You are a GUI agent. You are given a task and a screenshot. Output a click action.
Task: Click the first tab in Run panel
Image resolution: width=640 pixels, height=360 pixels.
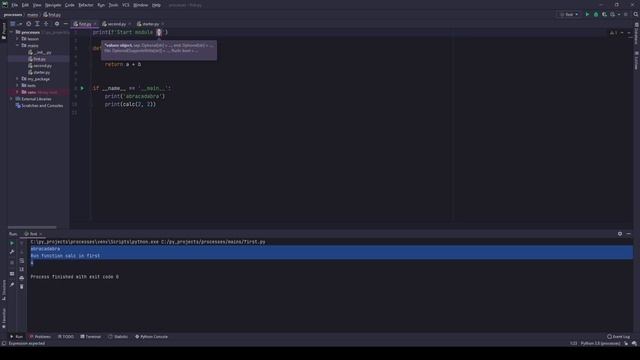pyautogui.click(x=33, y=234)
